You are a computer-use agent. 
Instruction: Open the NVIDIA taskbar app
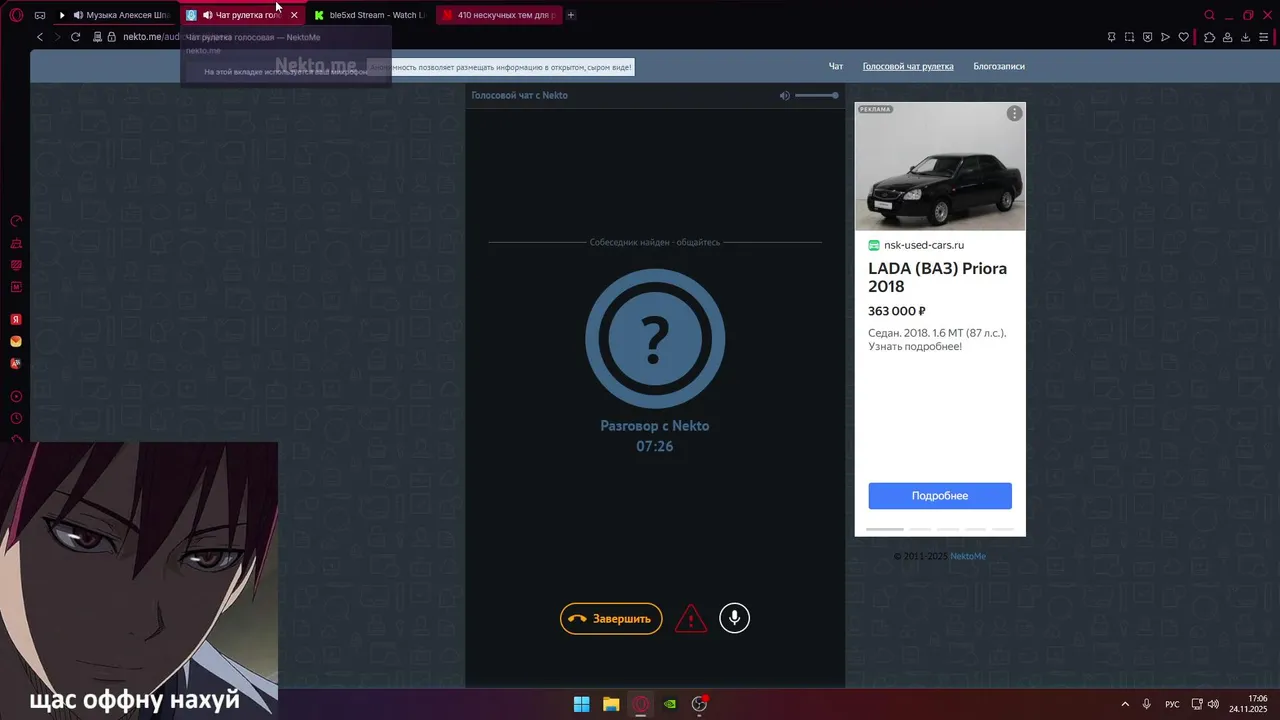click(670, 704)
